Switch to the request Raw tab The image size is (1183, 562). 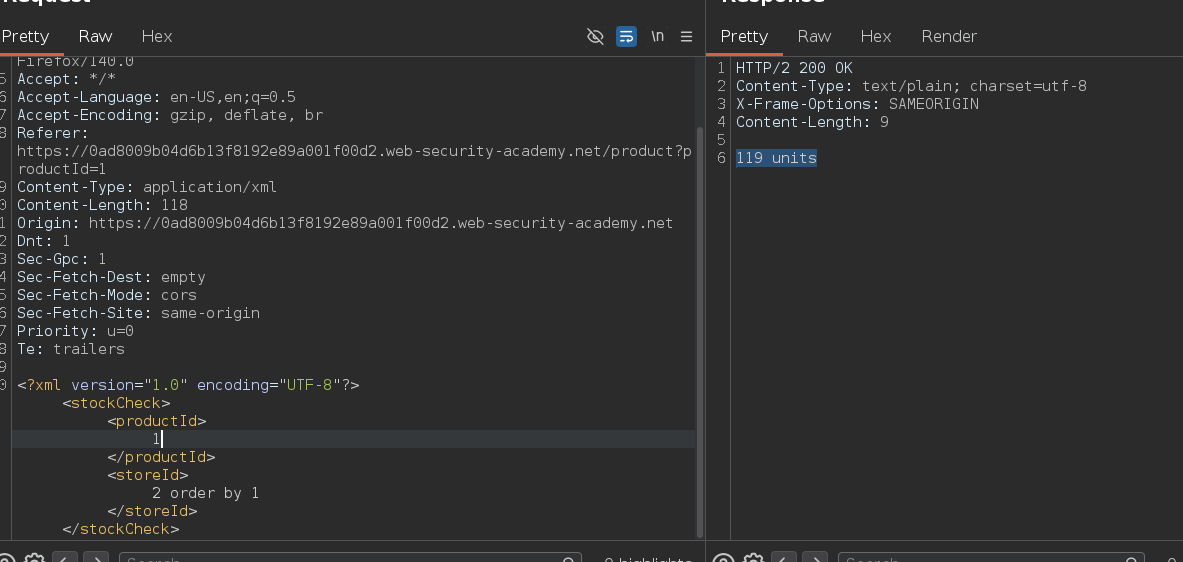point(95,36)
